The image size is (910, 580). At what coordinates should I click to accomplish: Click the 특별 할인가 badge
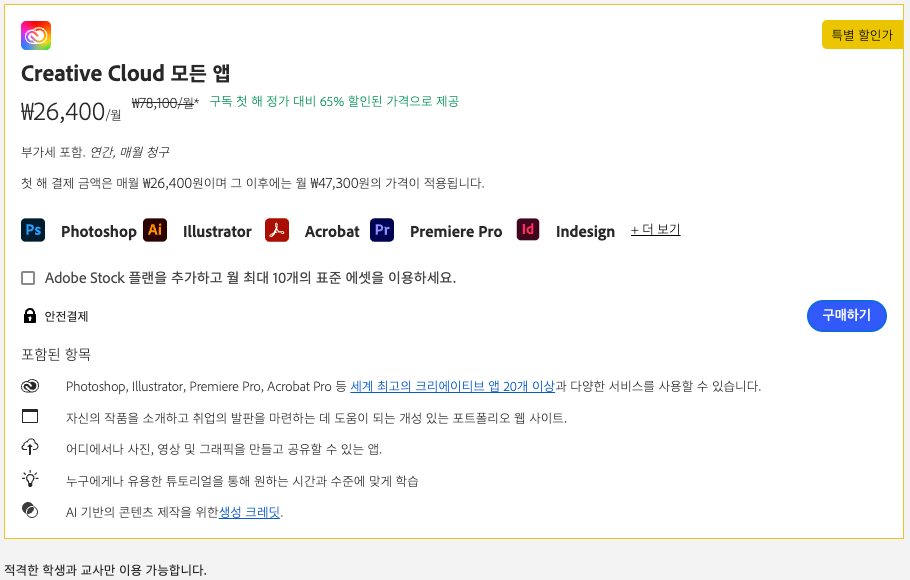coord(862,35)
